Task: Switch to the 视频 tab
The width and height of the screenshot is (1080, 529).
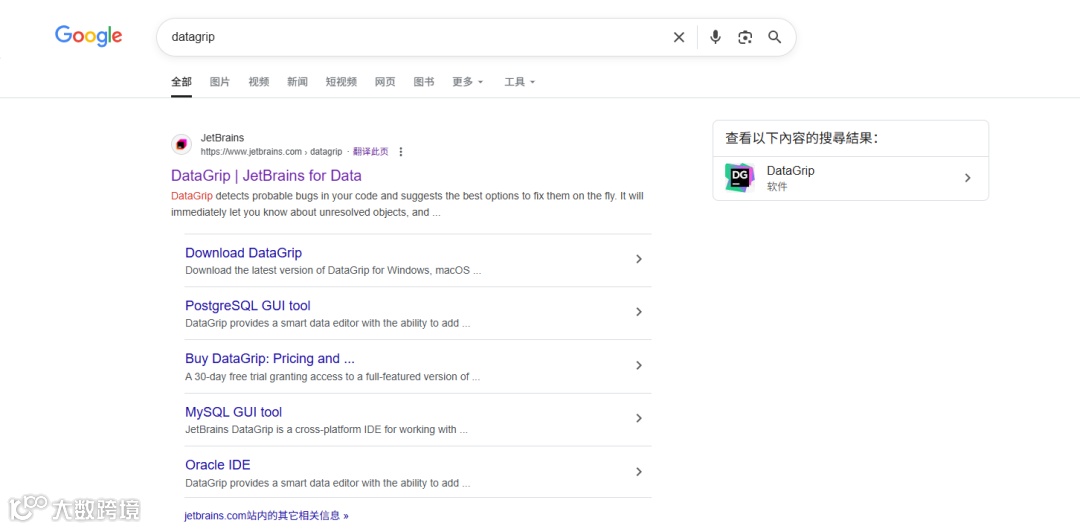Action: point(258,81)
